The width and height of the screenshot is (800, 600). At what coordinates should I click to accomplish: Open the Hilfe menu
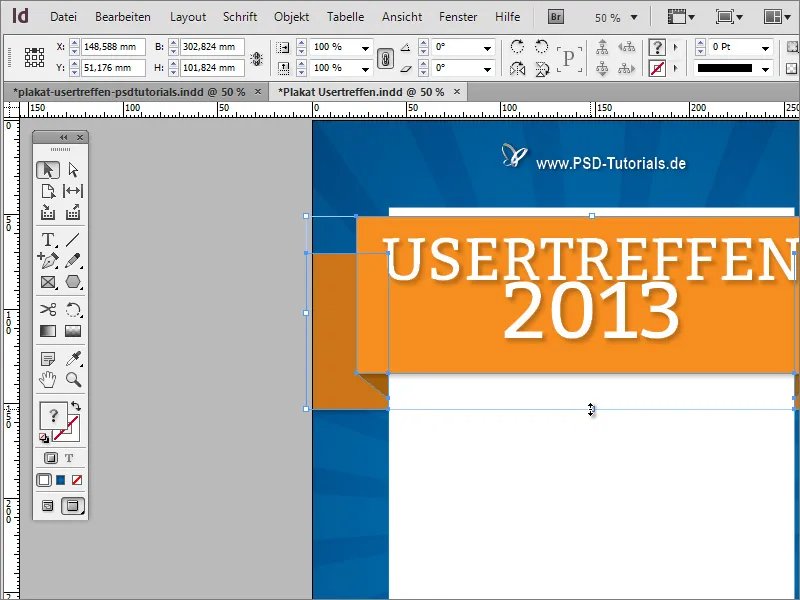click(x=508, y=17)
